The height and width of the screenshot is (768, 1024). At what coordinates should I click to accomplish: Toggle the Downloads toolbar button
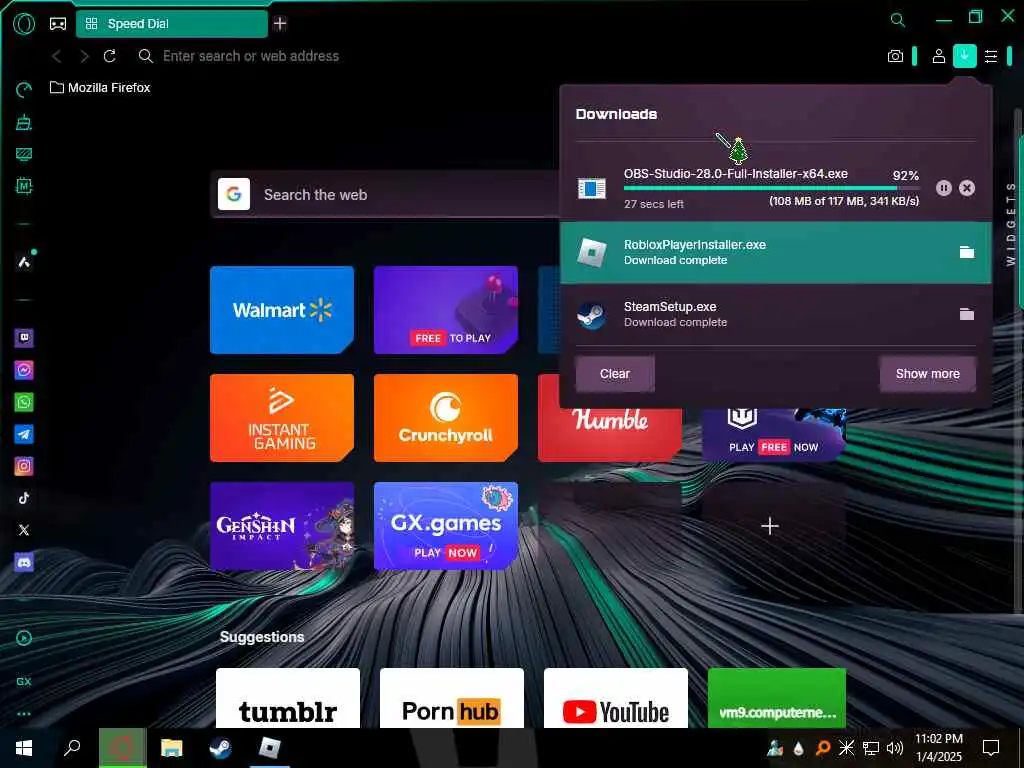pos(965,56)
